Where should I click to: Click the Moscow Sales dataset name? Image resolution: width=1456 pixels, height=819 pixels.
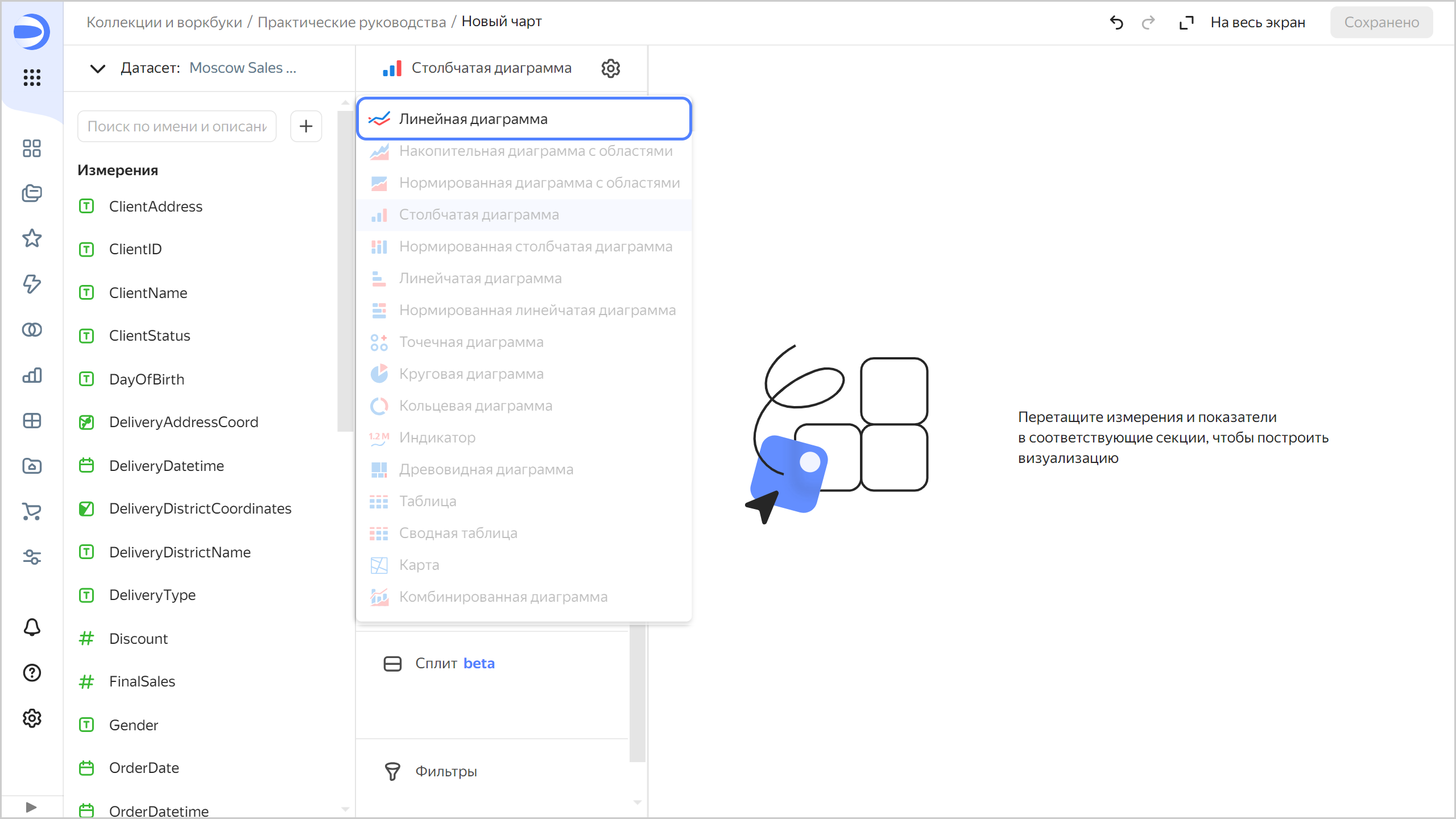[x=243, y=68]
